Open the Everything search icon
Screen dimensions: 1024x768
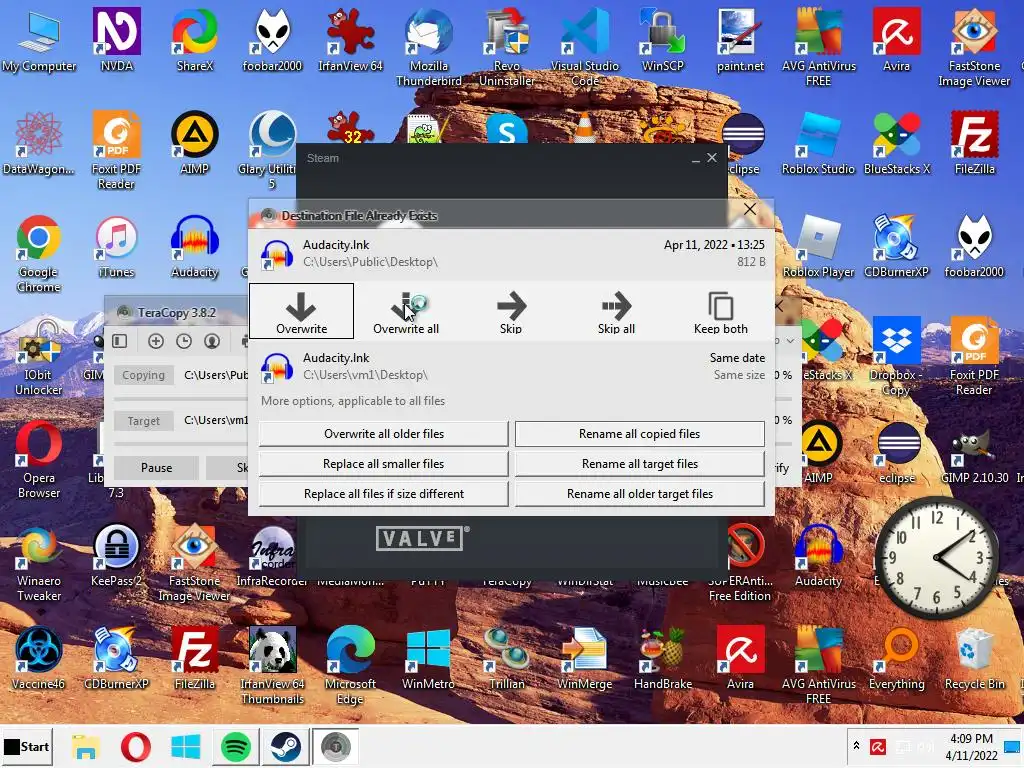point(896,658)
